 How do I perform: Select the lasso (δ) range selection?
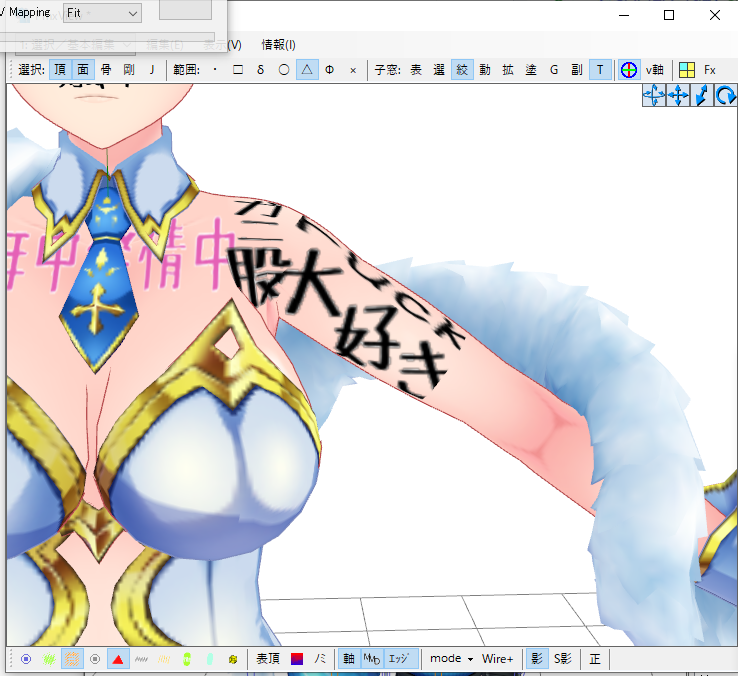(261, 70)
